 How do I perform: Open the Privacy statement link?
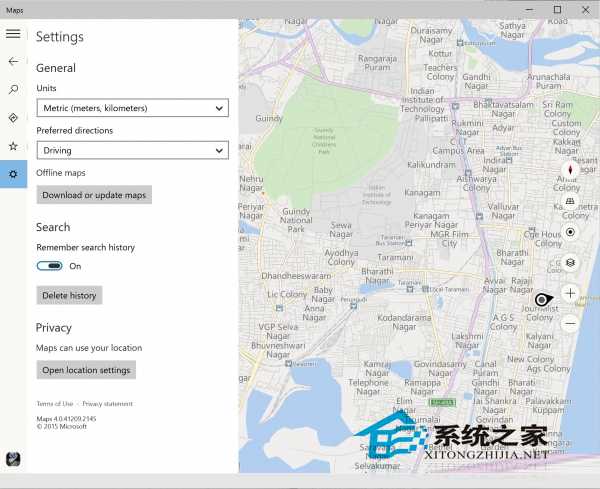point(108,404)
